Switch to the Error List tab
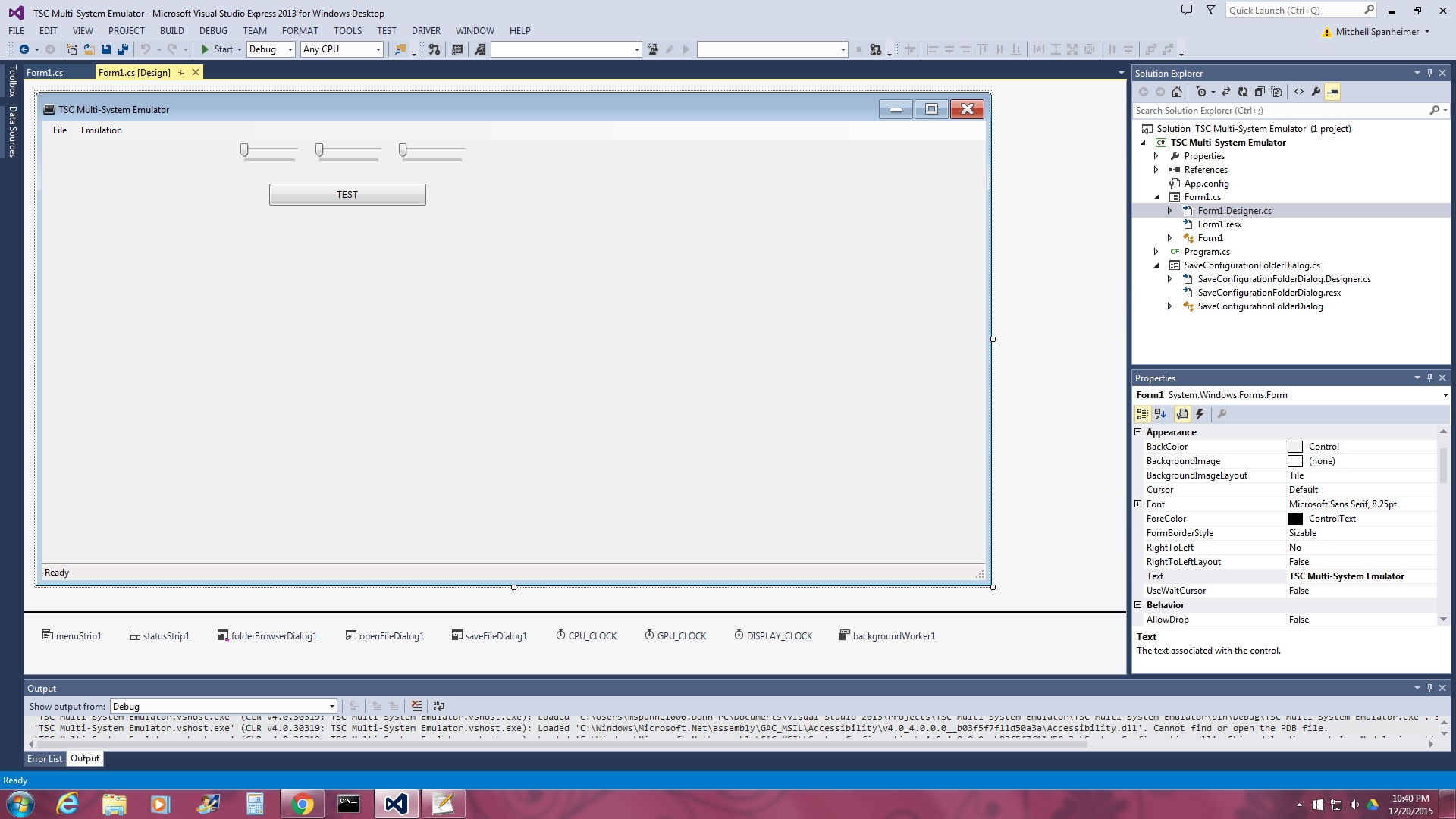This screenshot has width=1456, height=819. (x=44, y=758)
